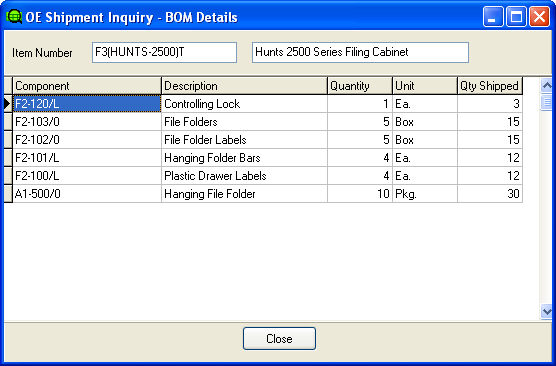Click the Pkg. unit cell

pyautogui.click(x=425, y=194)
